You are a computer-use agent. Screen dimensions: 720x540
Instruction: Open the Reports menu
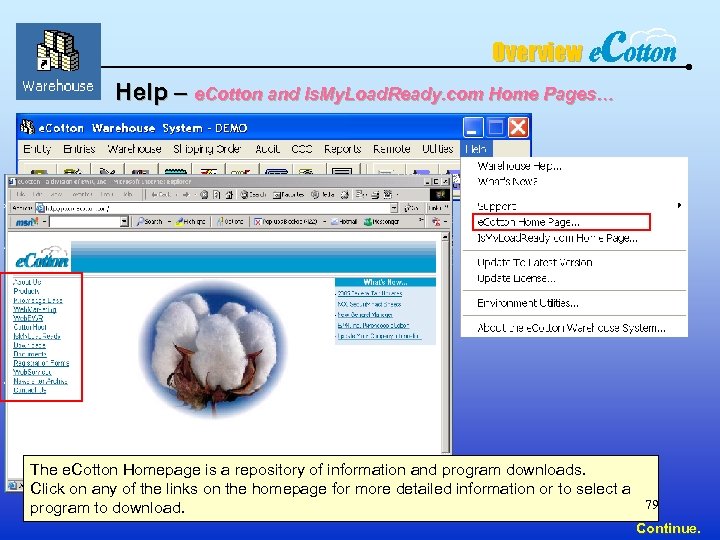pyautogui.click(x=343, y=149)
